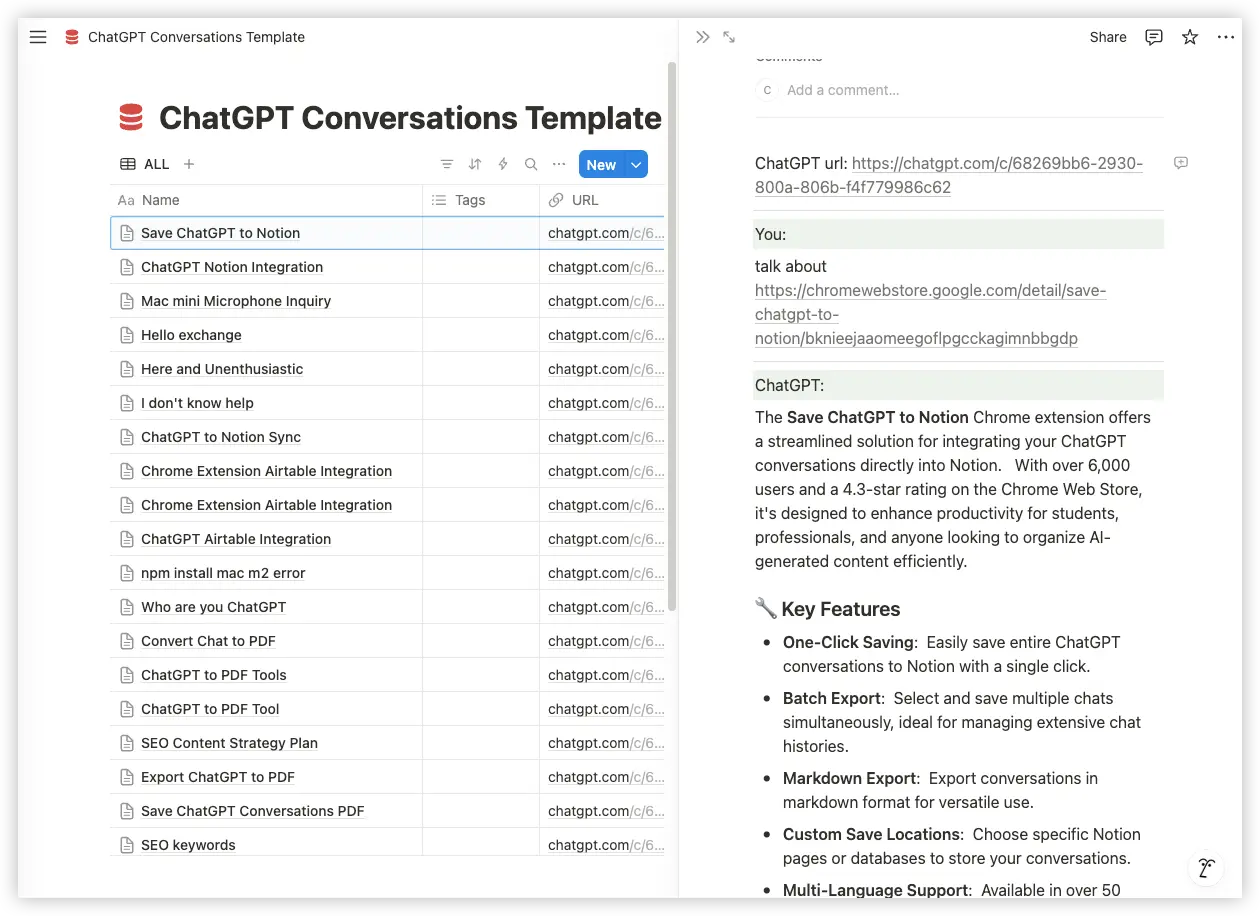The height and width of the screenshot is (916, 1260).
Task: Click the blue New button
Action: click(x=601, y=165)
